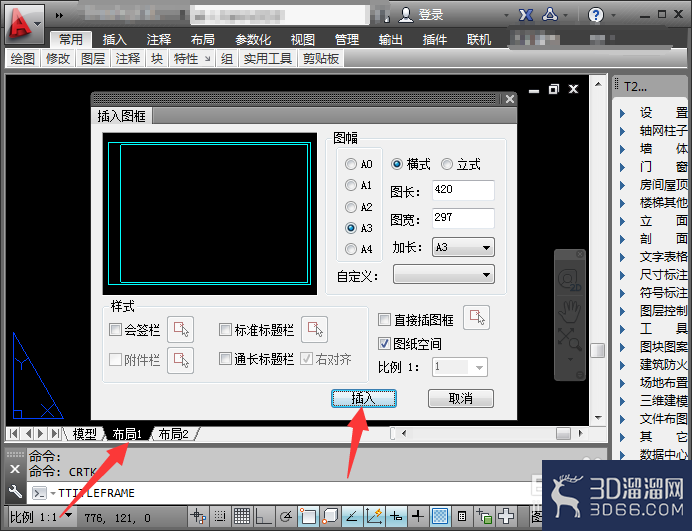This screenshot has height=531, width=692.
Task: Pick insertion point for 附件栏
Action: (x=181, y=360)
